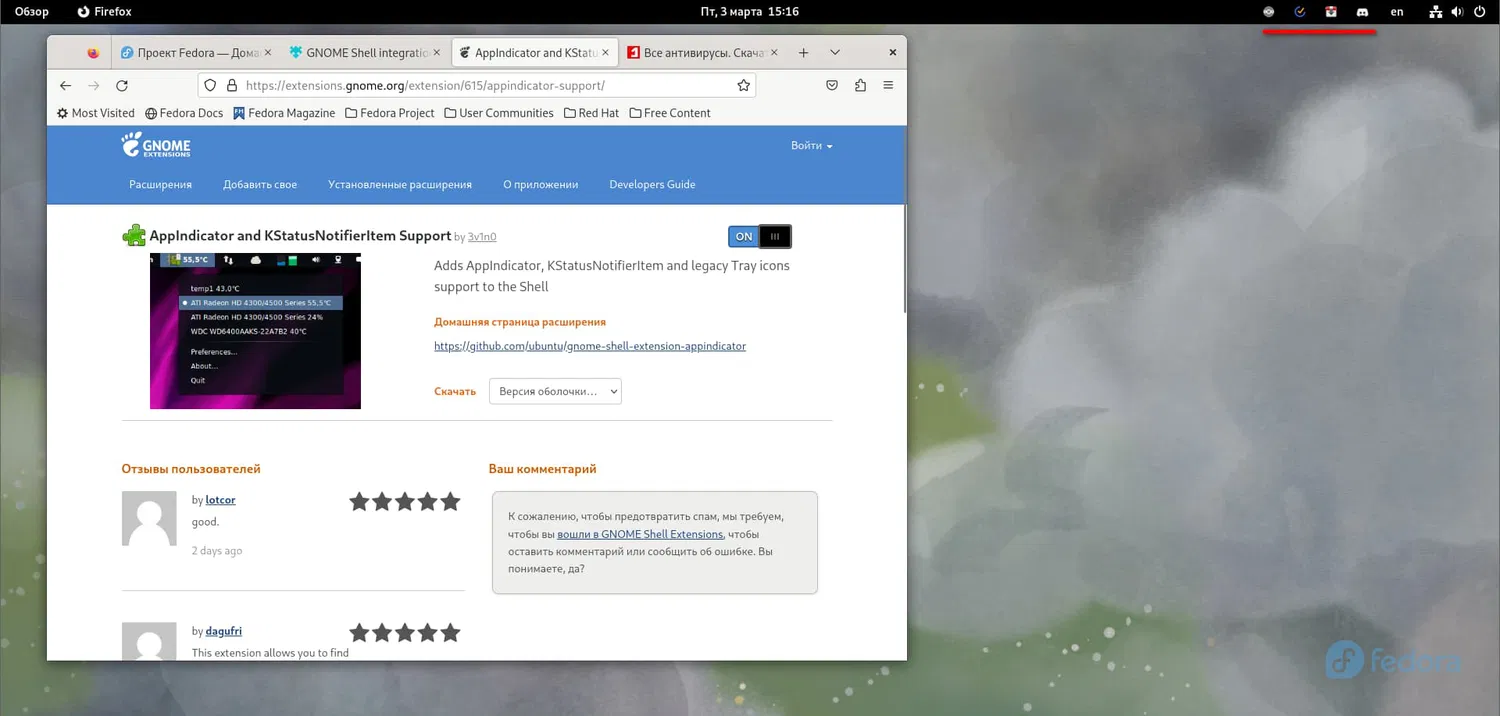The image size is (1500, 716).
Task: Open Firefox View pinned tab
Action: [93, 53]
